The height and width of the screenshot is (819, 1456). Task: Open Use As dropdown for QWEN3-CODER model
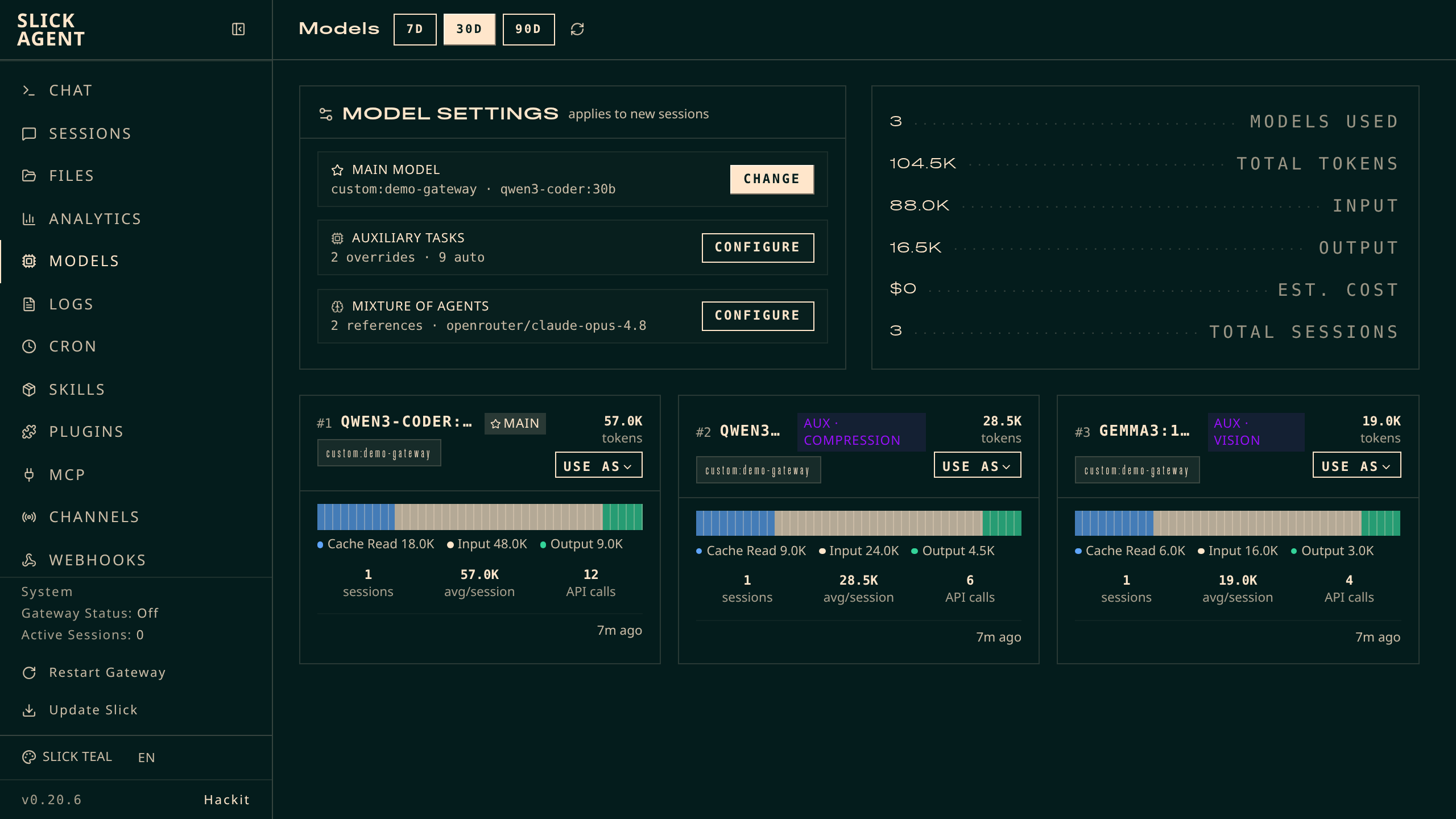(598, 465)
